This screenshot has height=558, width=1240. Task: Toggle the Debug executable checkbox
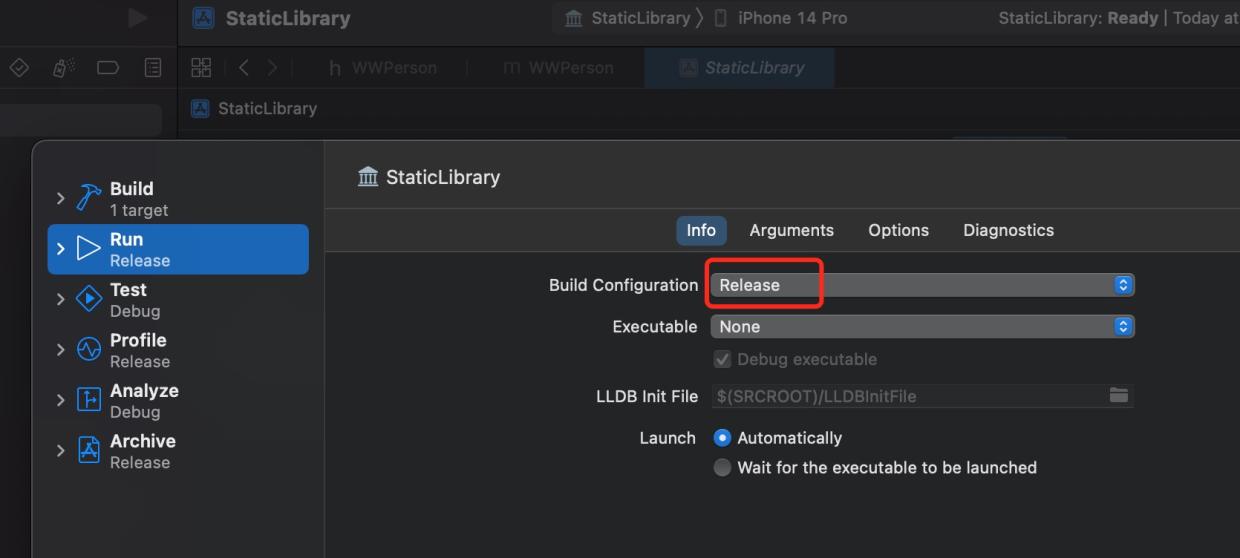(x=722, y=359)
